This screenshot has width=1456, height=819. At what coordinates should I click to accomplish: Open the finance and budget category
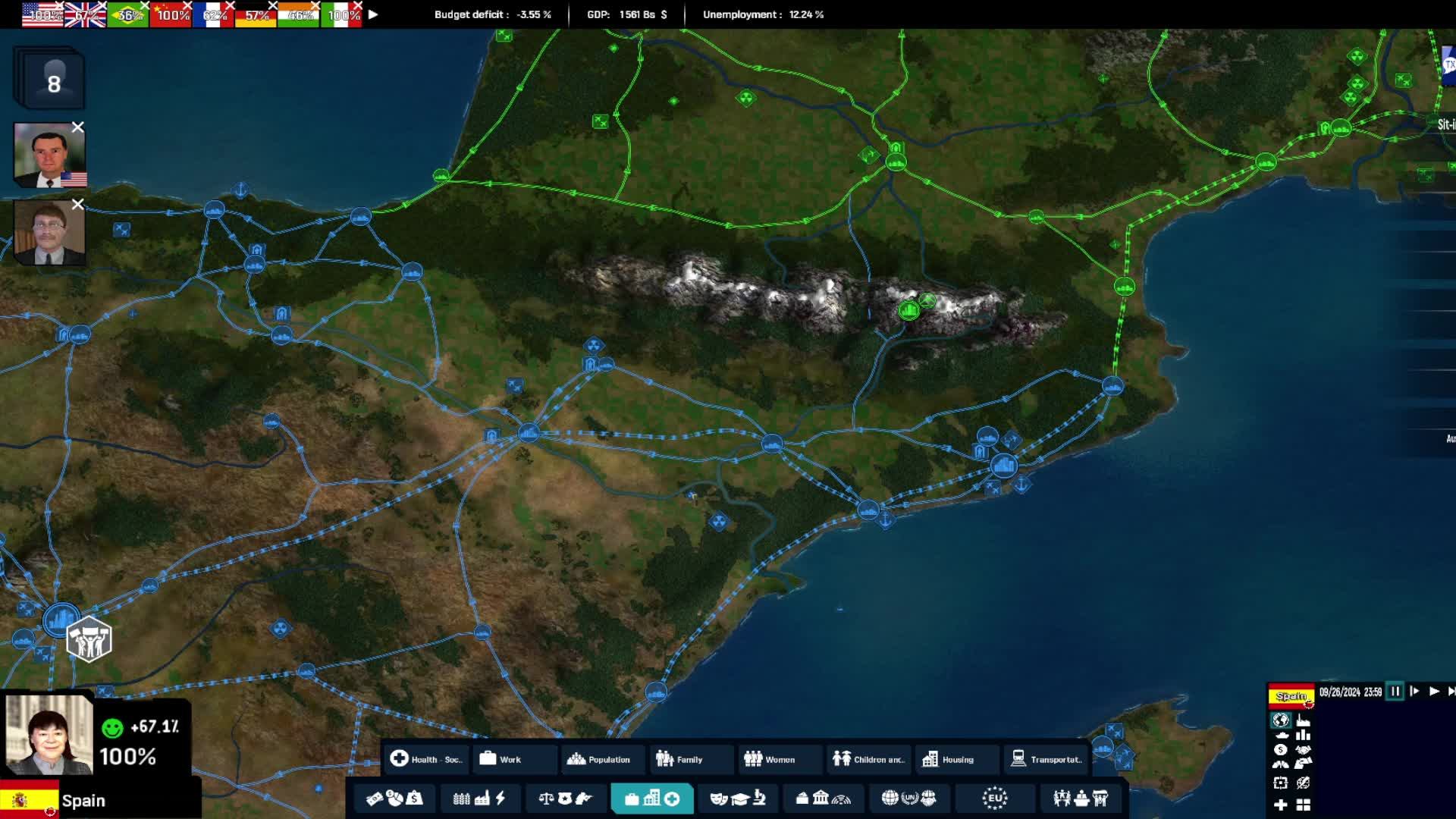pos(394,798)
